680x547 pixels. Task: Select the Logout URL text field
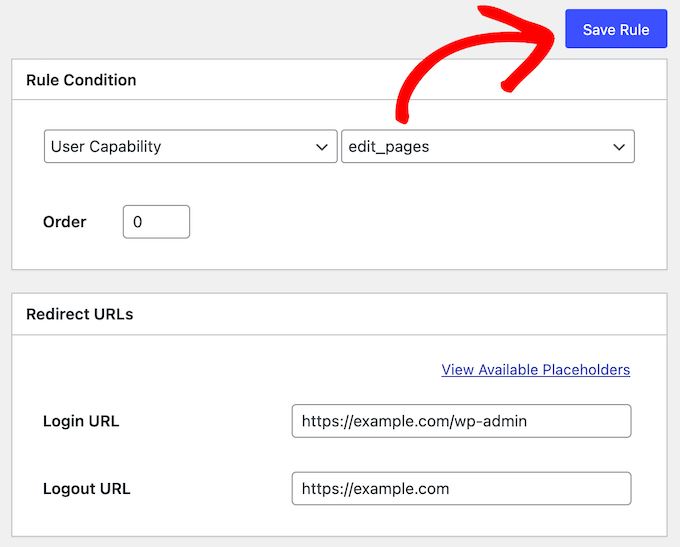point(461,489)
